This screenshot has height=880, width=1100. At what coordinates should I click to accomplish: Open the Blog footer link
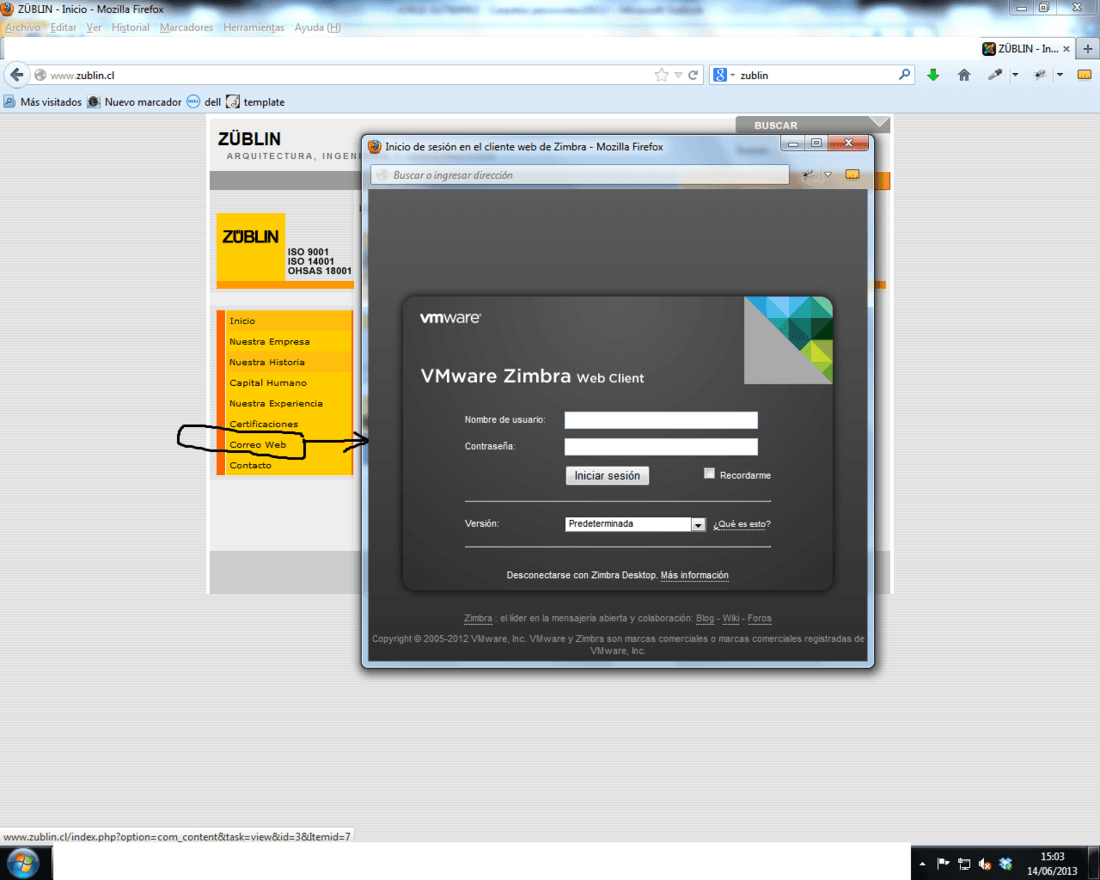(x=705, y=618)
